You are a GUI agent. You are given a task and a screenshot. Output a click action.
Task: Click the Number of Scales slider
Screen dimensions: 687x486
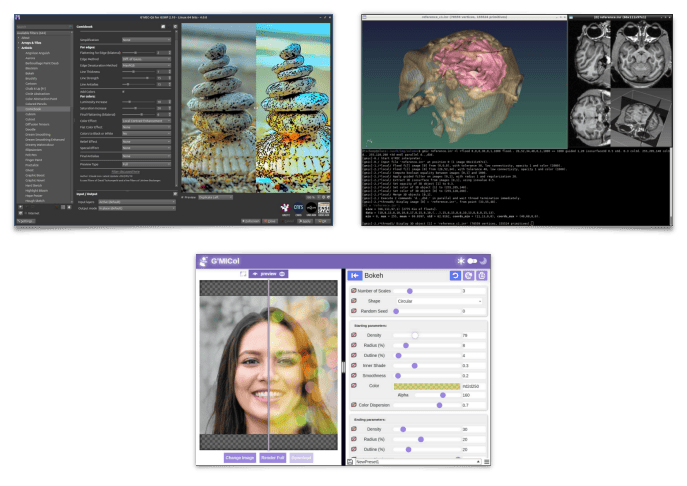pyautogui.click(x=427, y=291)
